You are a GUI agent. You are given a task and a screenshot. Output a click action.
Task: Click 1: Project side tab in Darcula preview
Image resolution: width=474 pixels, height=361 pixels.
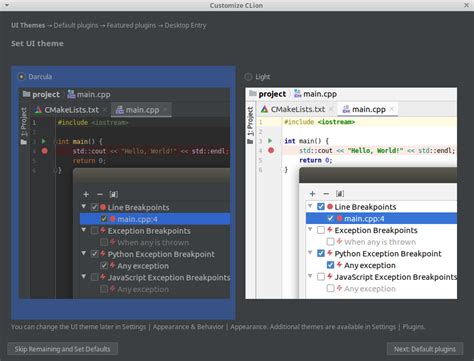(x=24, y=126)
